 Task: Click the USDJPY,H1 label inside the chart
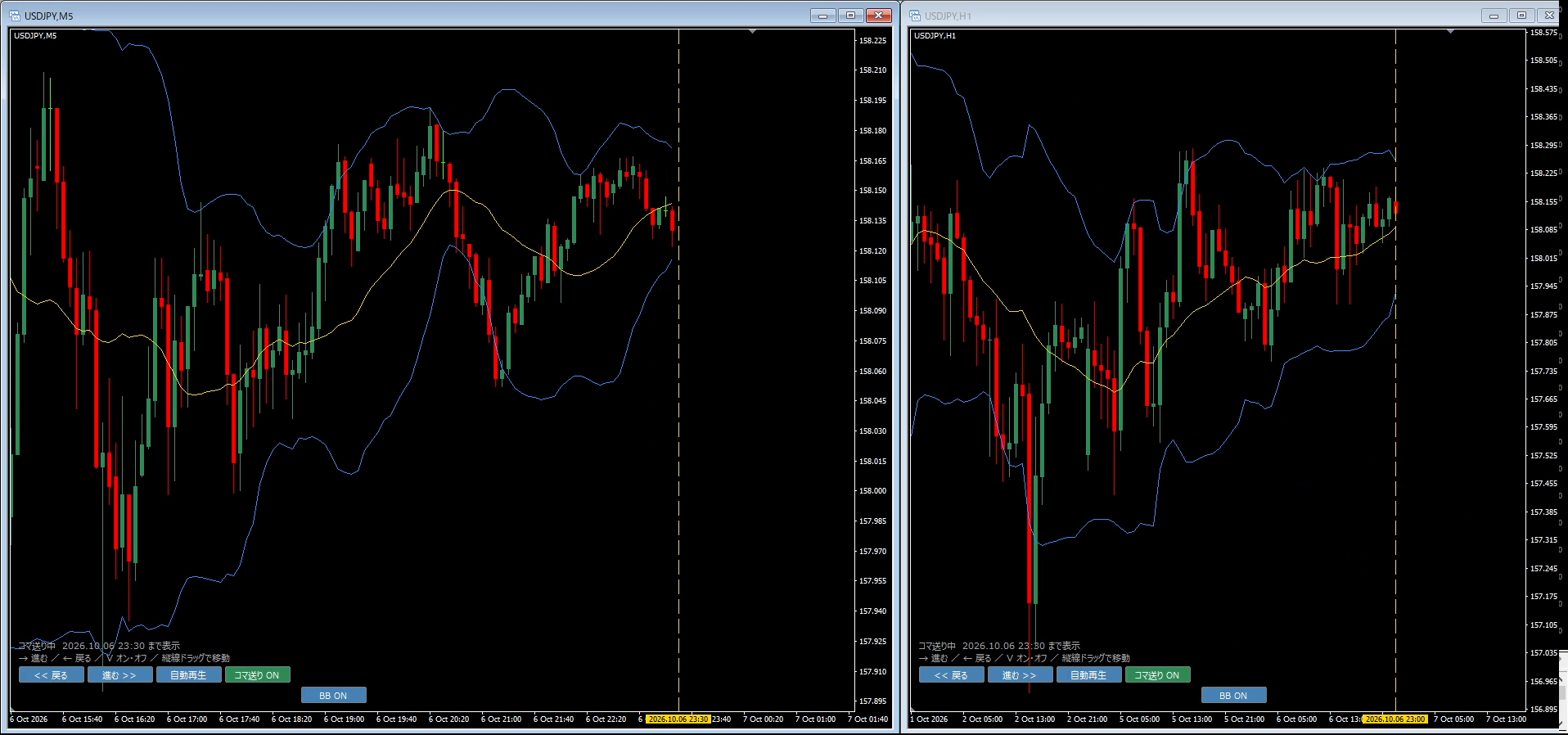pos(935,36)
